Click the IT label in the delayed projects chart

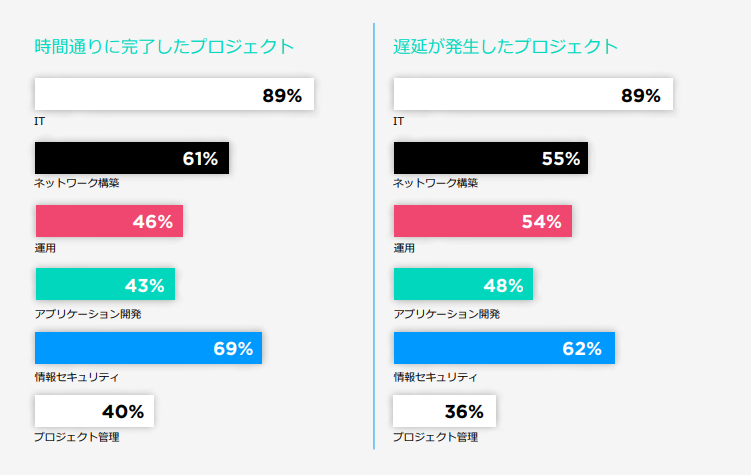[399, 121]
